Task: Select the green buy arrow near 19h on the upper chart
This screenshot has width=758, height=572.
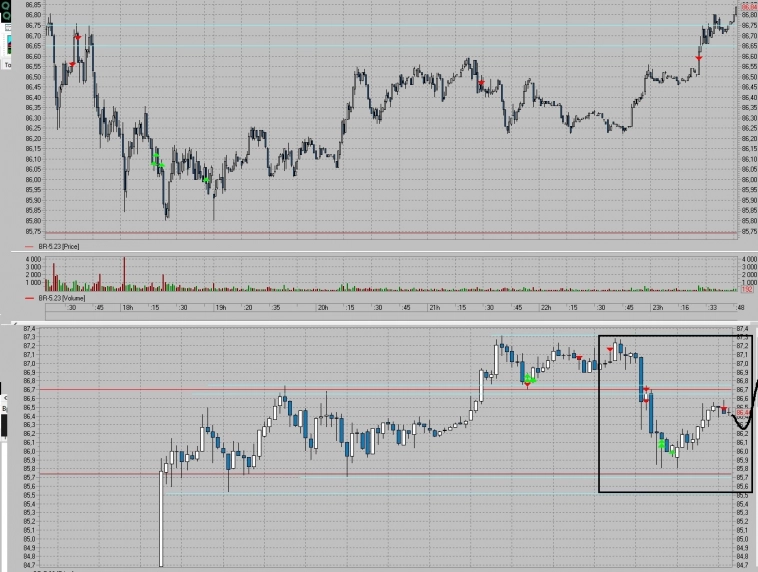Action: (x=206, y=180)
